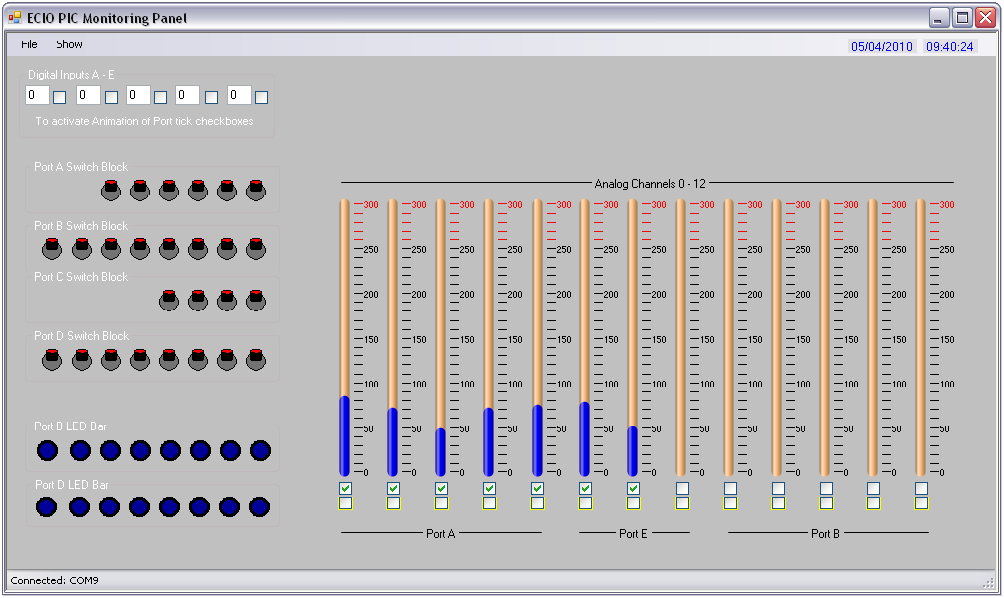Tick the second Digital Inputs A - E checkbox
The width and height of the screenshot is (1004, 598).
pyautogui.click(x=111, y=97)
